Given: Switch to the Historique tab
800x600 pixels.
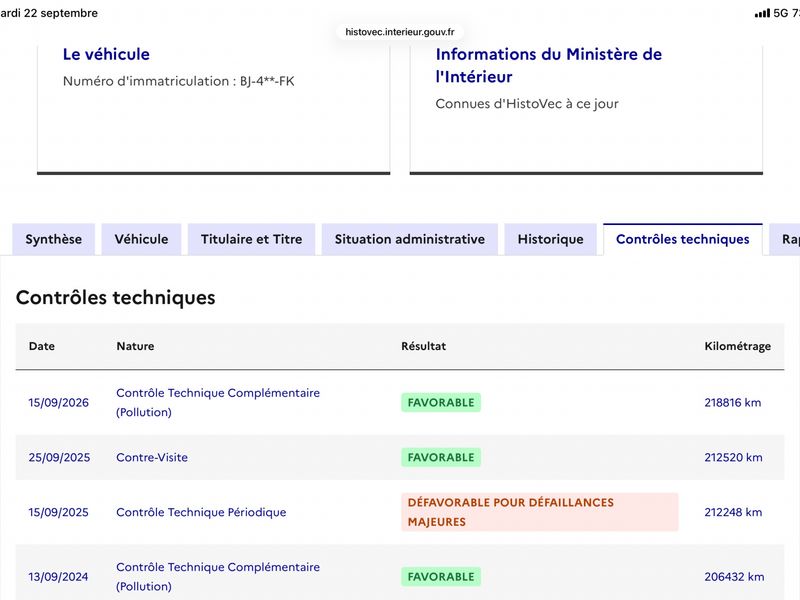Looking at the screenshot, I should tap(551, 239).
